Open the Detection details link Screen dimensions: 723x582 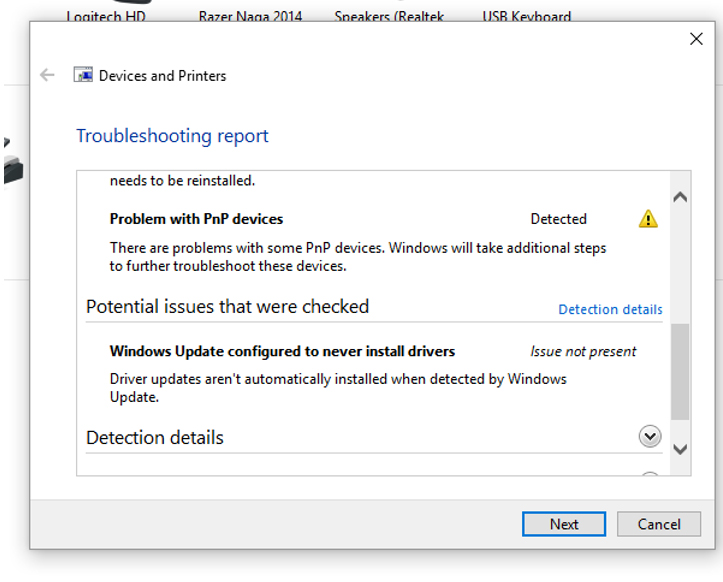coord(610,309)
